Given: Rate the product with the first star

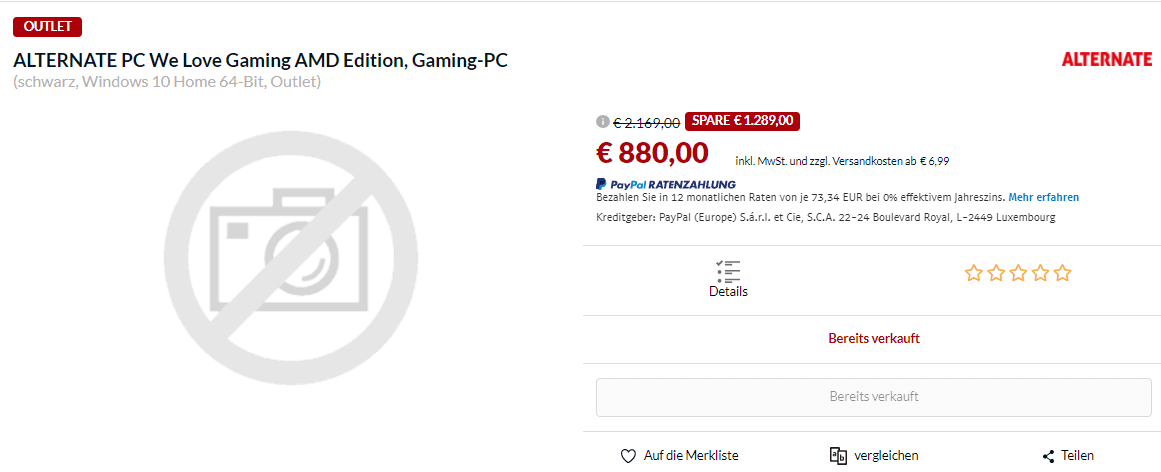Looking at the screenshot, I should click(973, 273).
